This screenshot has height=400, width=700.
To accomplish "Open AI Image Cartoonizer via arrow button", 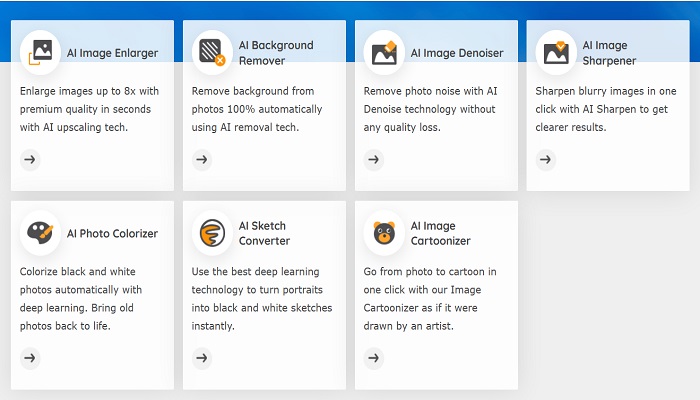I will (374, 358).
